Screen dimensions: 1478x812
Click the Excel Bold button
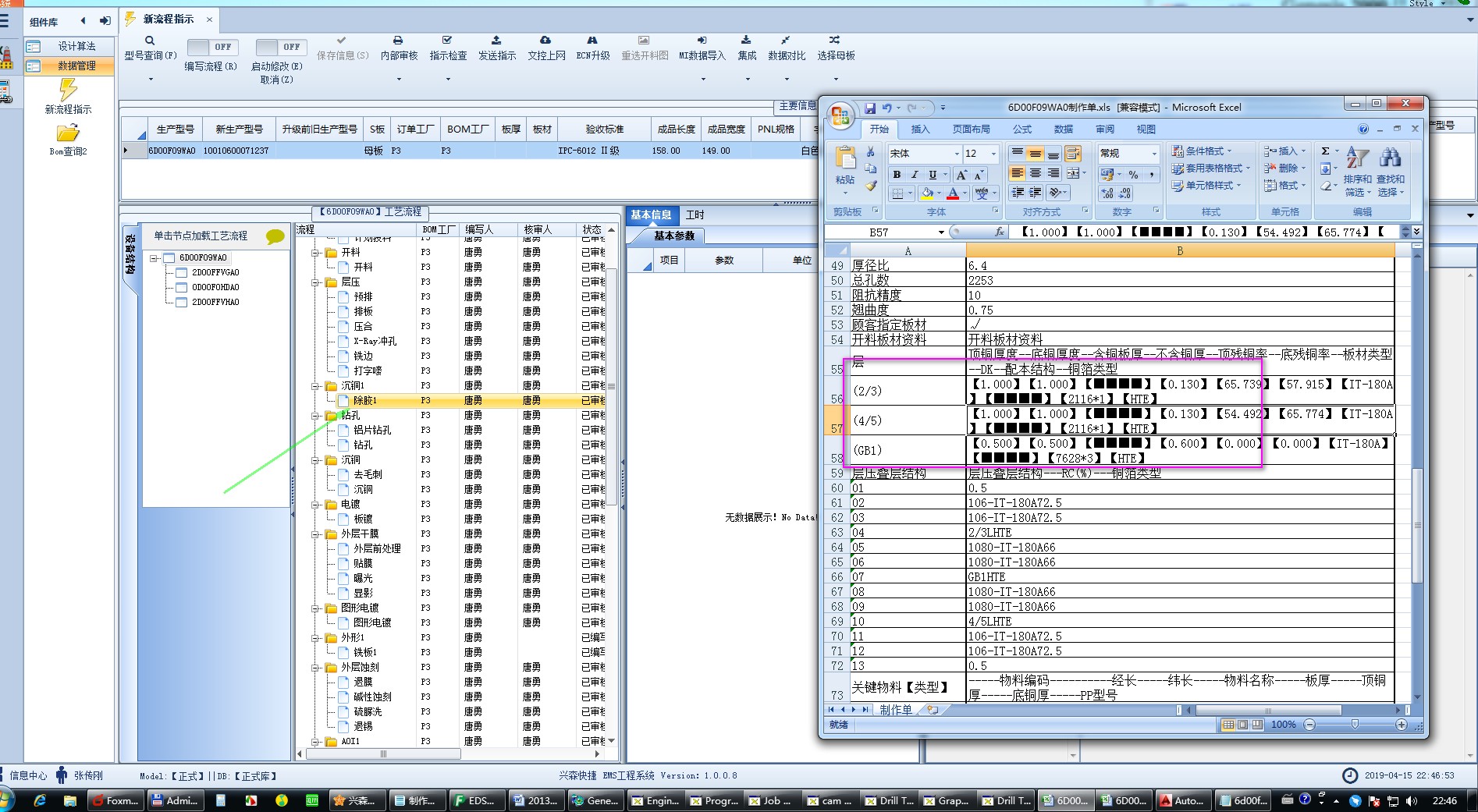click(x=897, y=175)
